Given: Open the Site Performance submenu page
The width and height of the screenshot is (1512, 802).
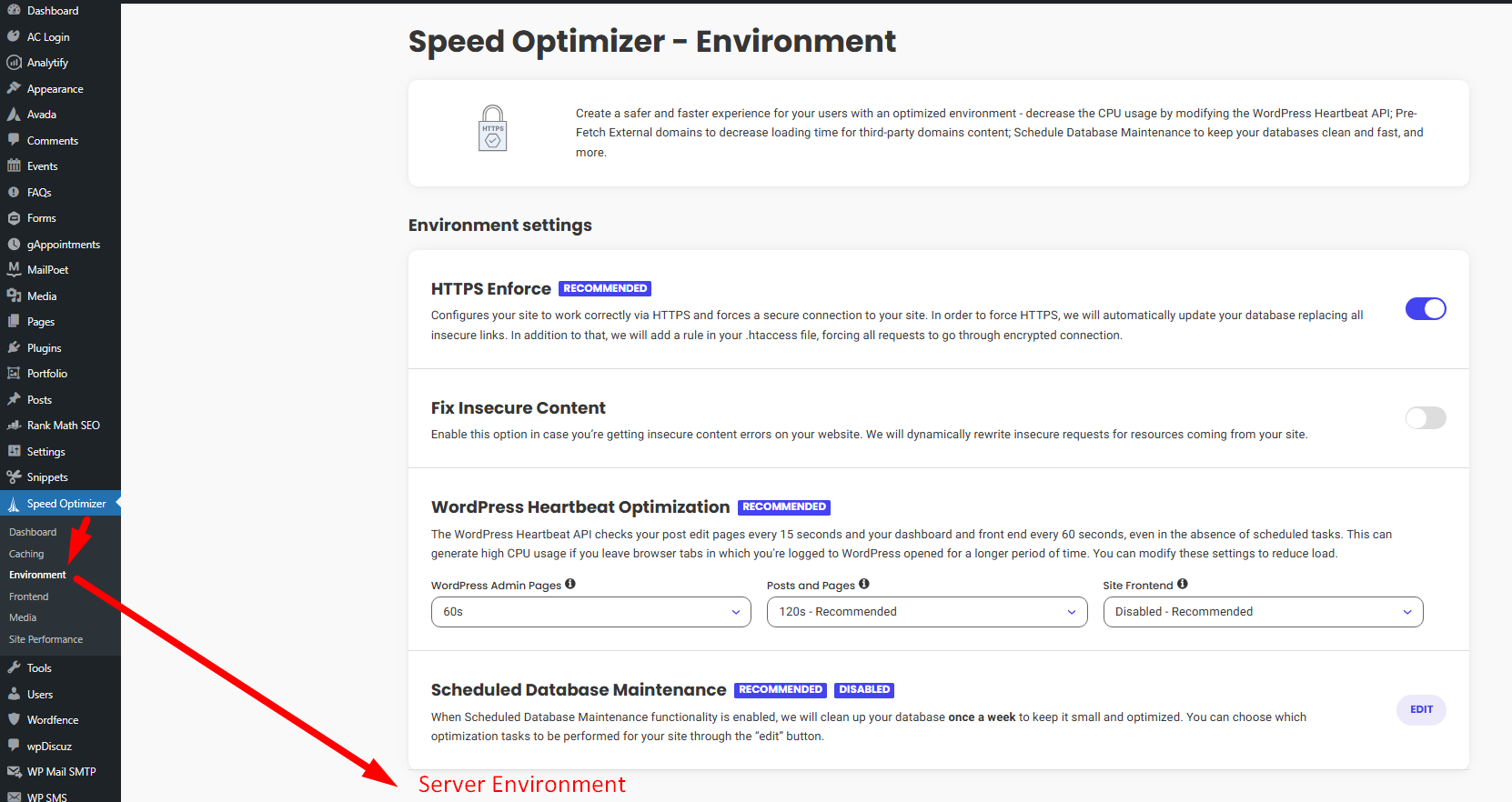Looking at the screenshot, I should point(45,639).
